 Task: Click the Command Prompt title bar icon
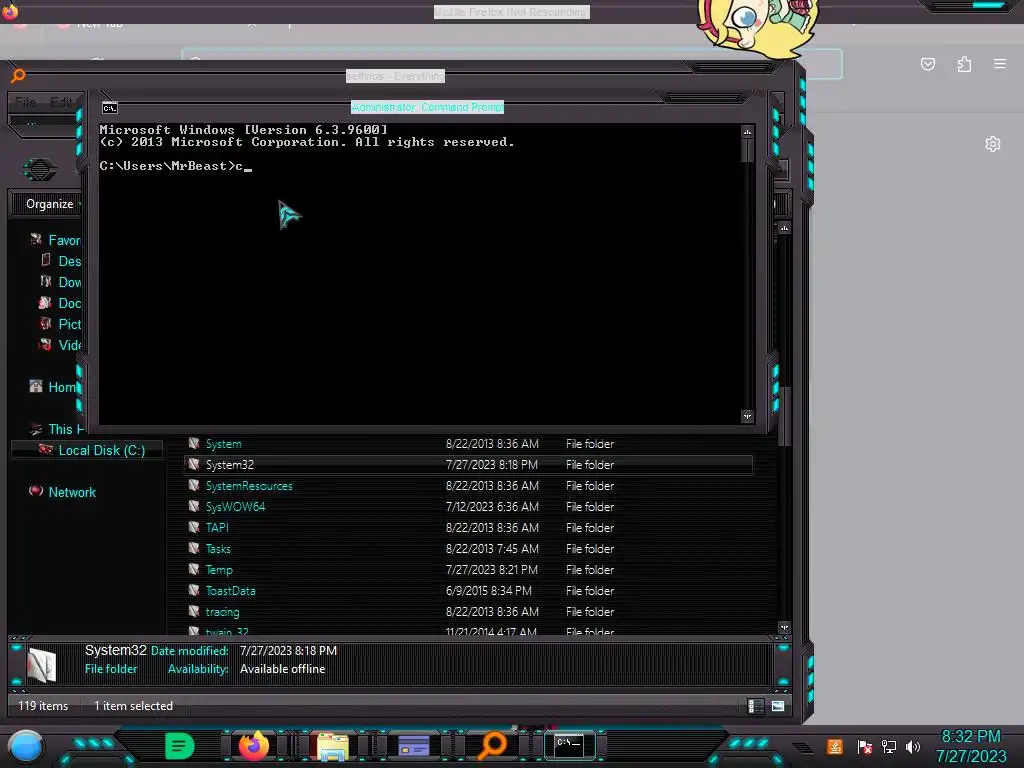110,108
